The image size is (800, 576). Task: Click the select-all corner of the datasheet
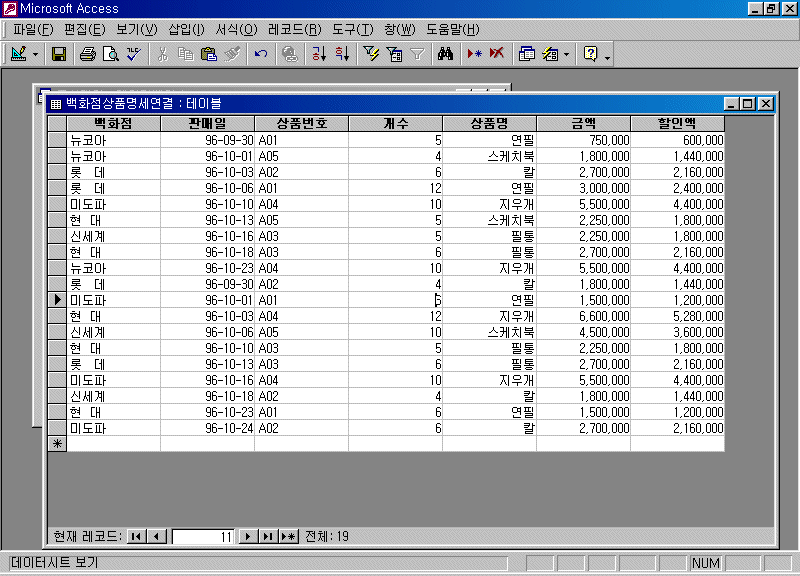57,123
